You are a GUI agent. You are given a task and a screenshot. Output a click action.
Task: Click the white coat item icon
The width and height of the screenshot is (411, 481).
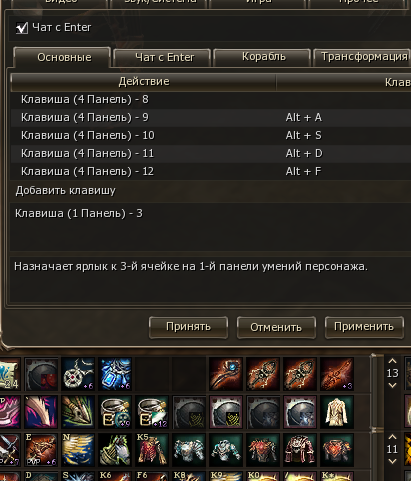337,412
